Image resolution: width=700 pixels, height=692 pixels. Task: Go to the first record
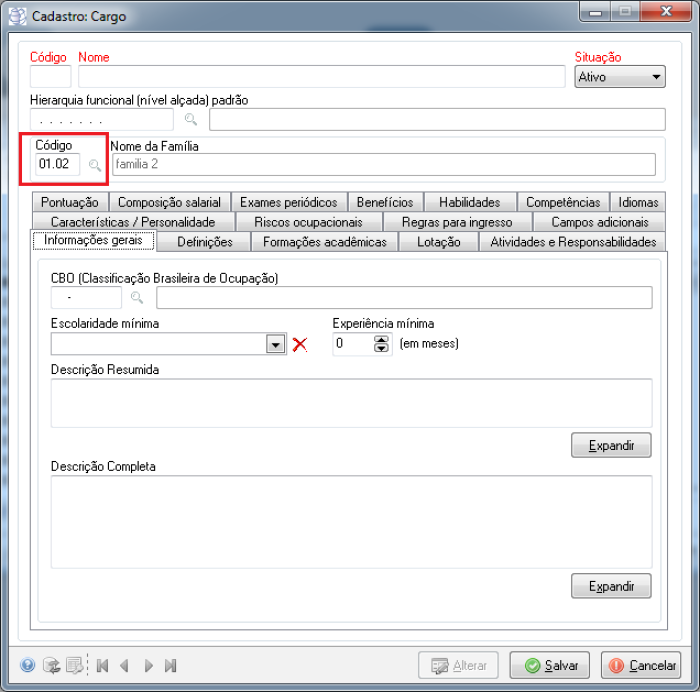click(102, 665)
